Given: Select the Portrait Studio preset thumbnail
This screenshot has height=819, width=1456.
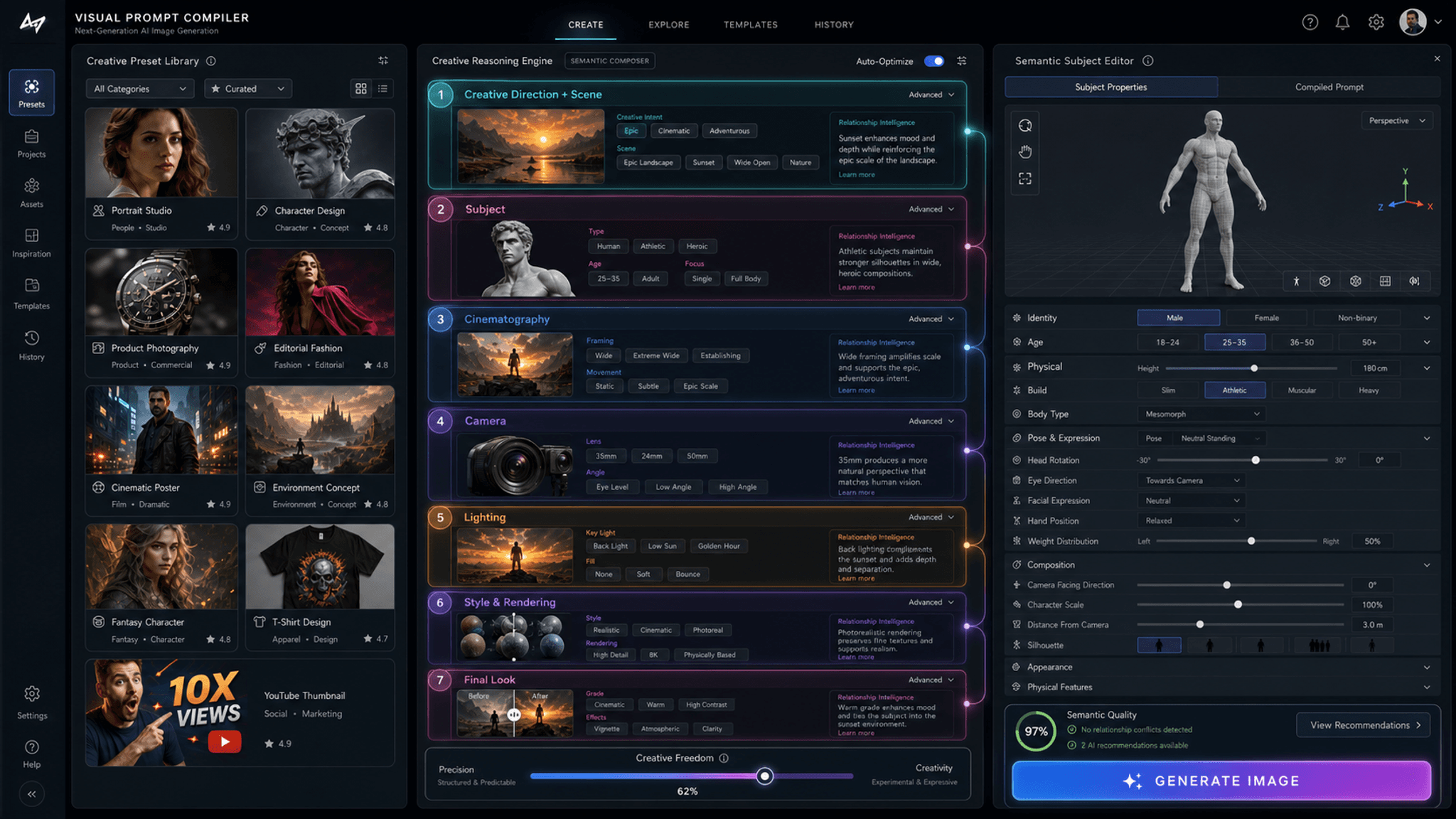Looking at the screenshot, I should (161, 153).
